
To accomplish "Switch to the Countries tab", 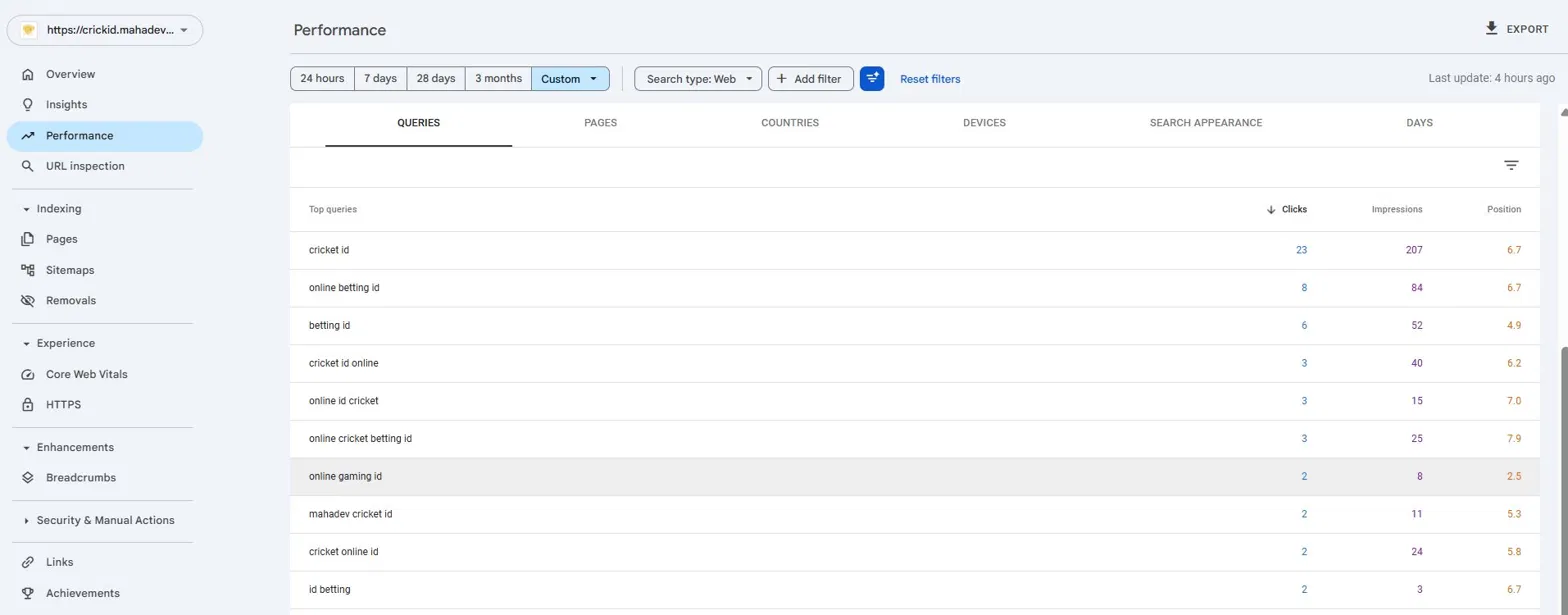I will [790, 123].
